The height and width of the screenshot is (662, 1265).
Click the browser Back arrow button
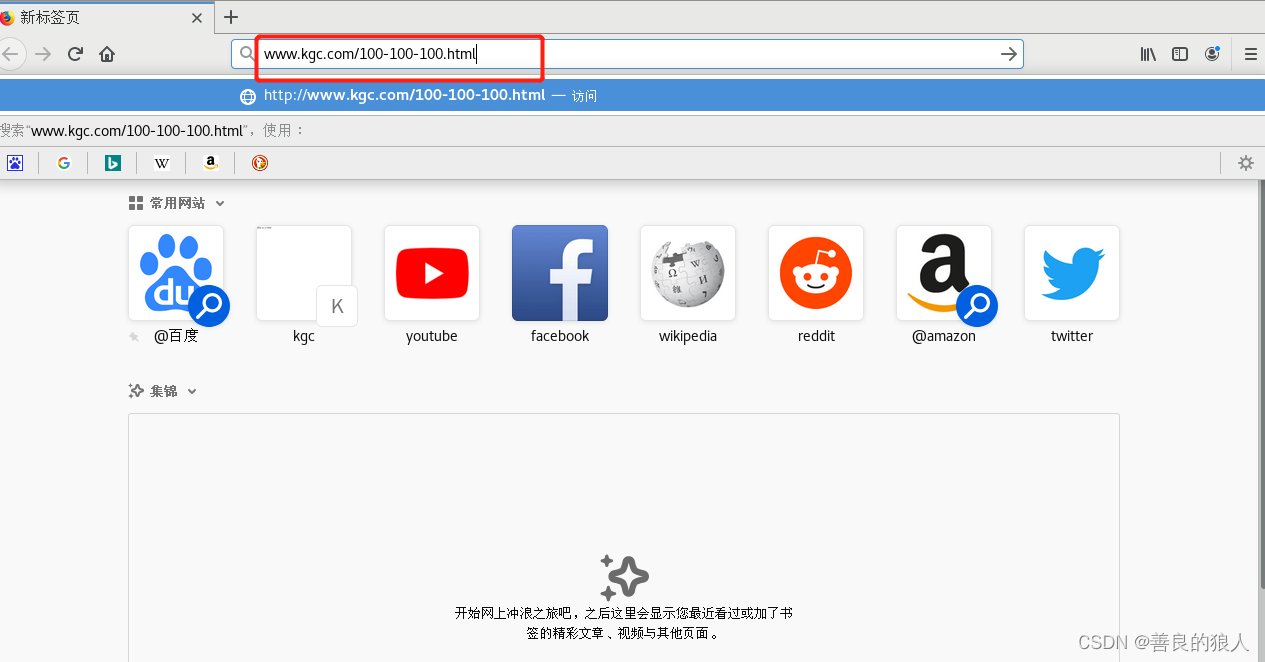pyautogui.click(x=10, y=54)
